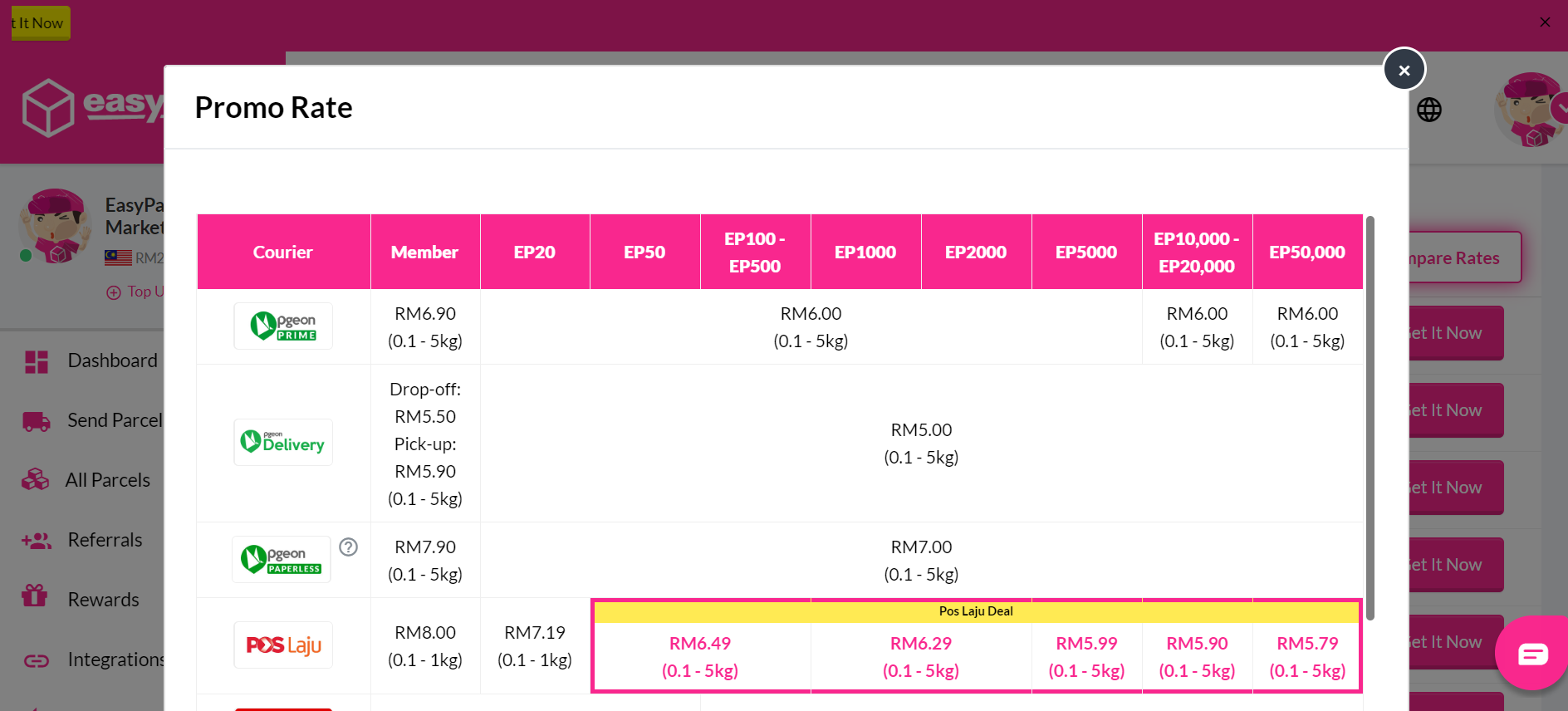Click the Courier column header
The width and height of the screenshot is (1568, 711).
(283, 252)
